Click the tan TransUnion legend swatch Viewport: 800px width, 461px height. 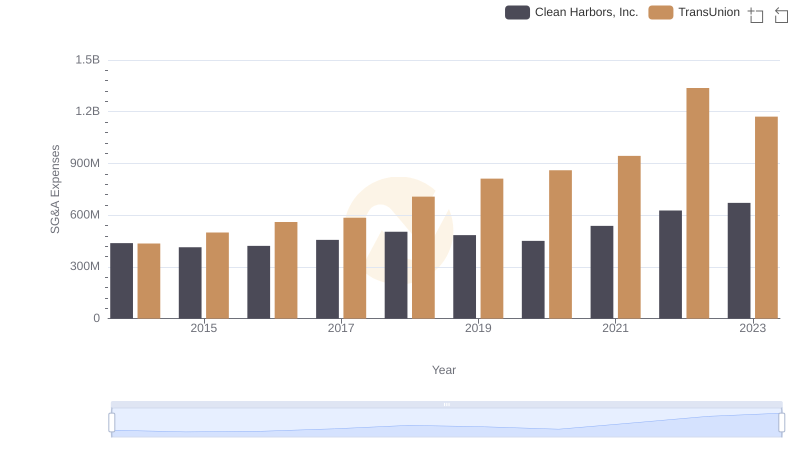point(661,12)
